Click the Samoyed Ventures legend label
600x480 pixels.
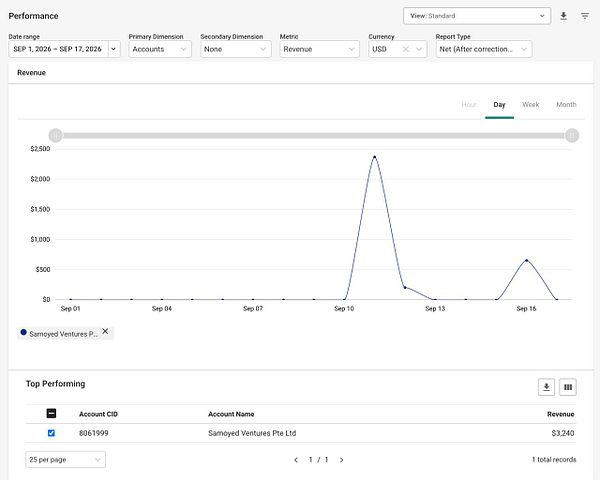pyautogui.click(x=64, y=334)
